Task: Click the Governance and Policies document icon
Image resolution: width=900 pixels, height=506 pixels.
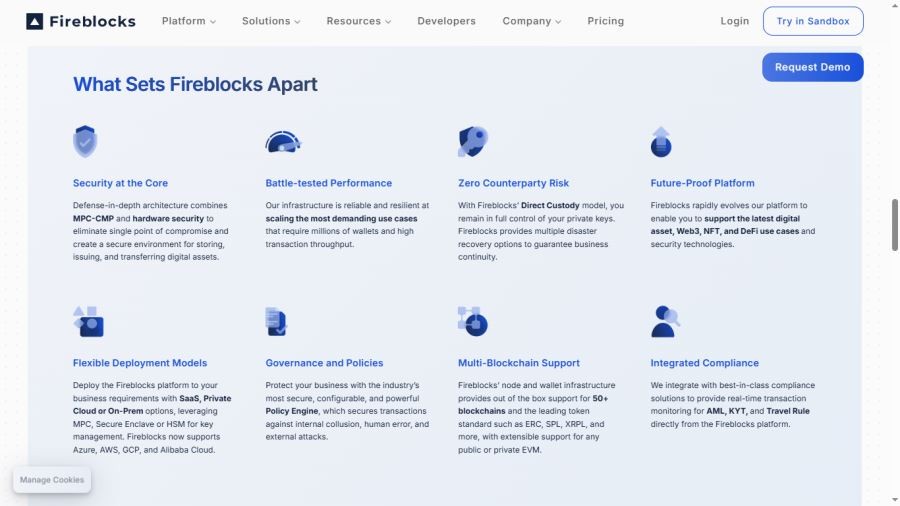Action: pyautogui.click(x=276, y=321)
